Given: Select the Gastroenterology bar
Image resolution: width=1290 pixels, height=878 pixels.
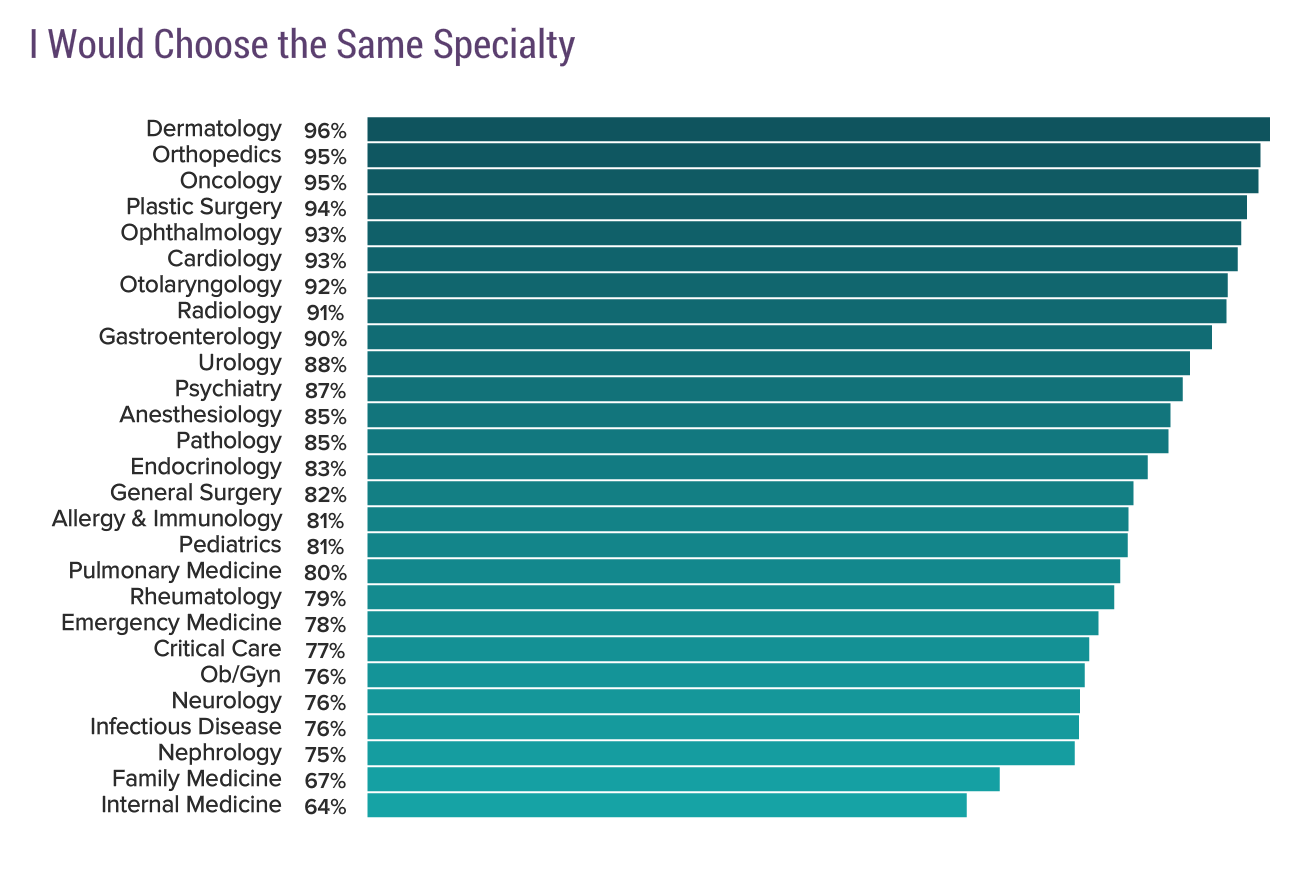Looking at the screenshot, I should pyautogui.click(x=789, y=337).
